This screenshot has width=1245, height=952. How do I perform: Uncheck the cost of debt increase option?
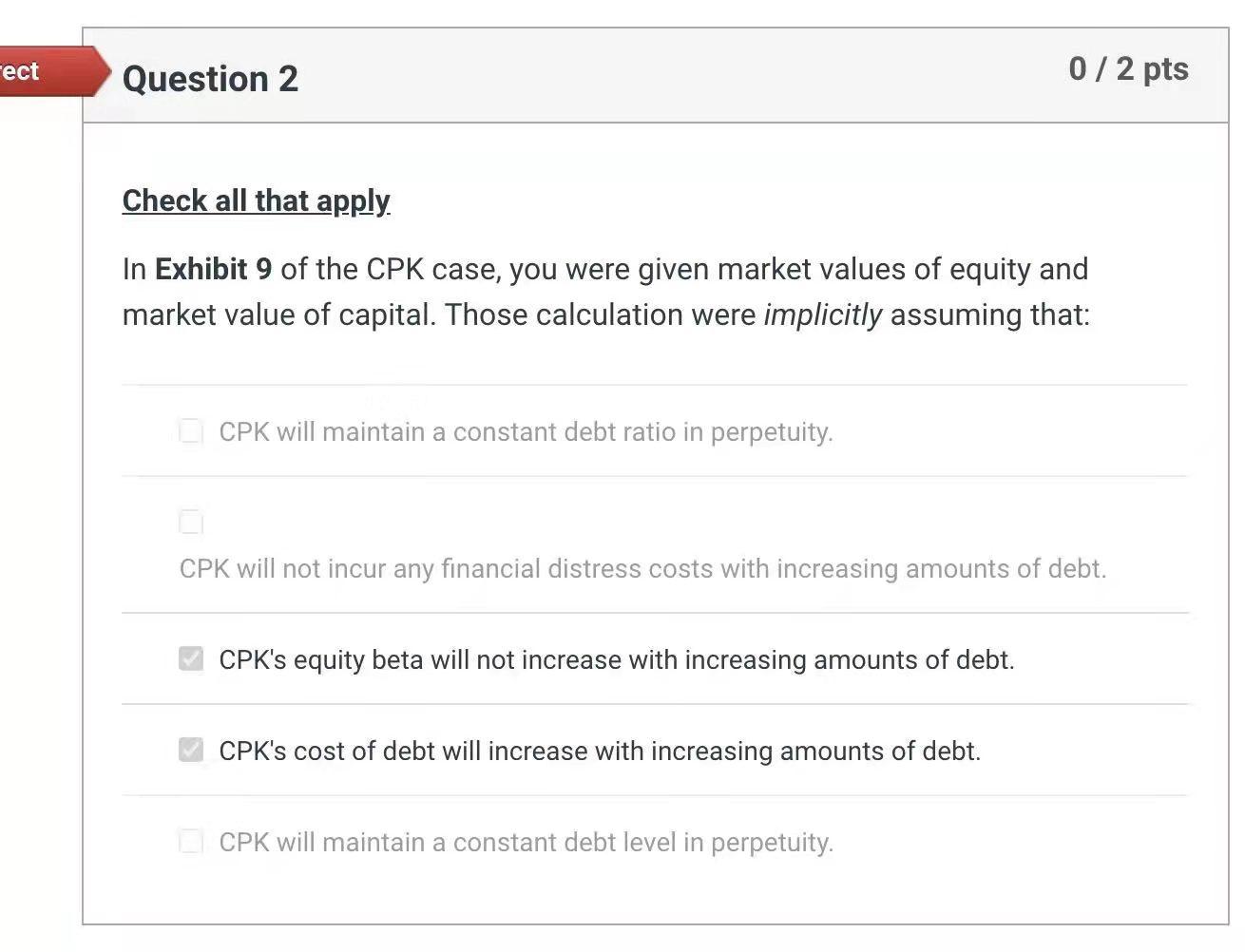pos(191,750)
